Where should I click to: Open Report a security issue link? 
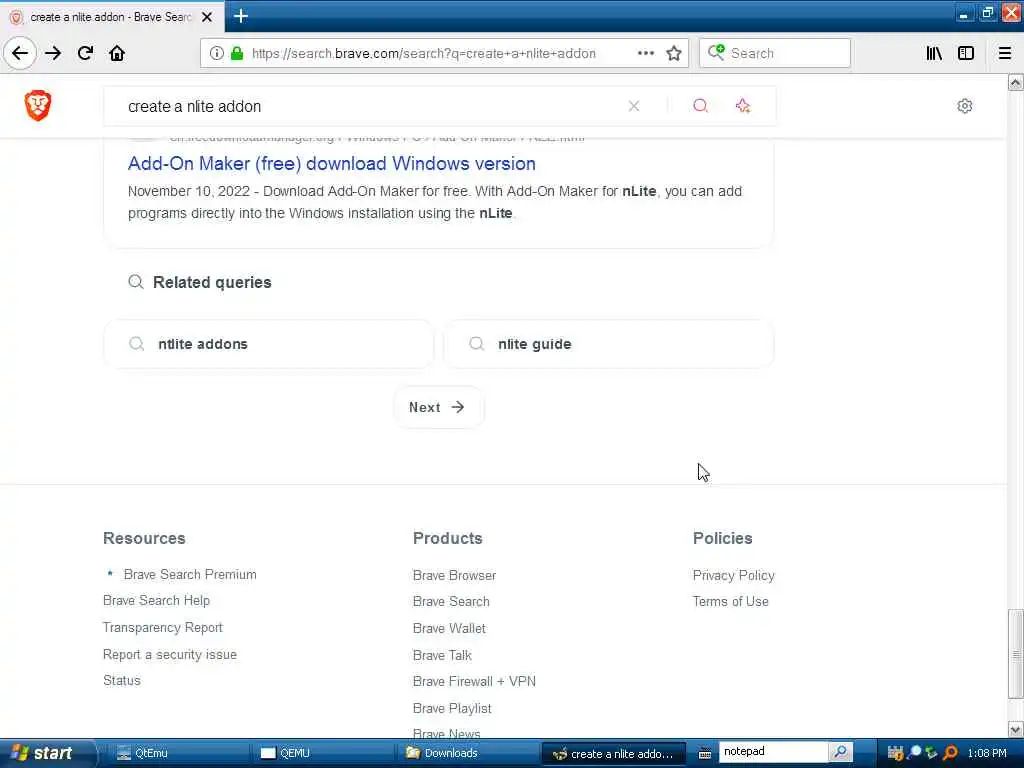[170, 654]
